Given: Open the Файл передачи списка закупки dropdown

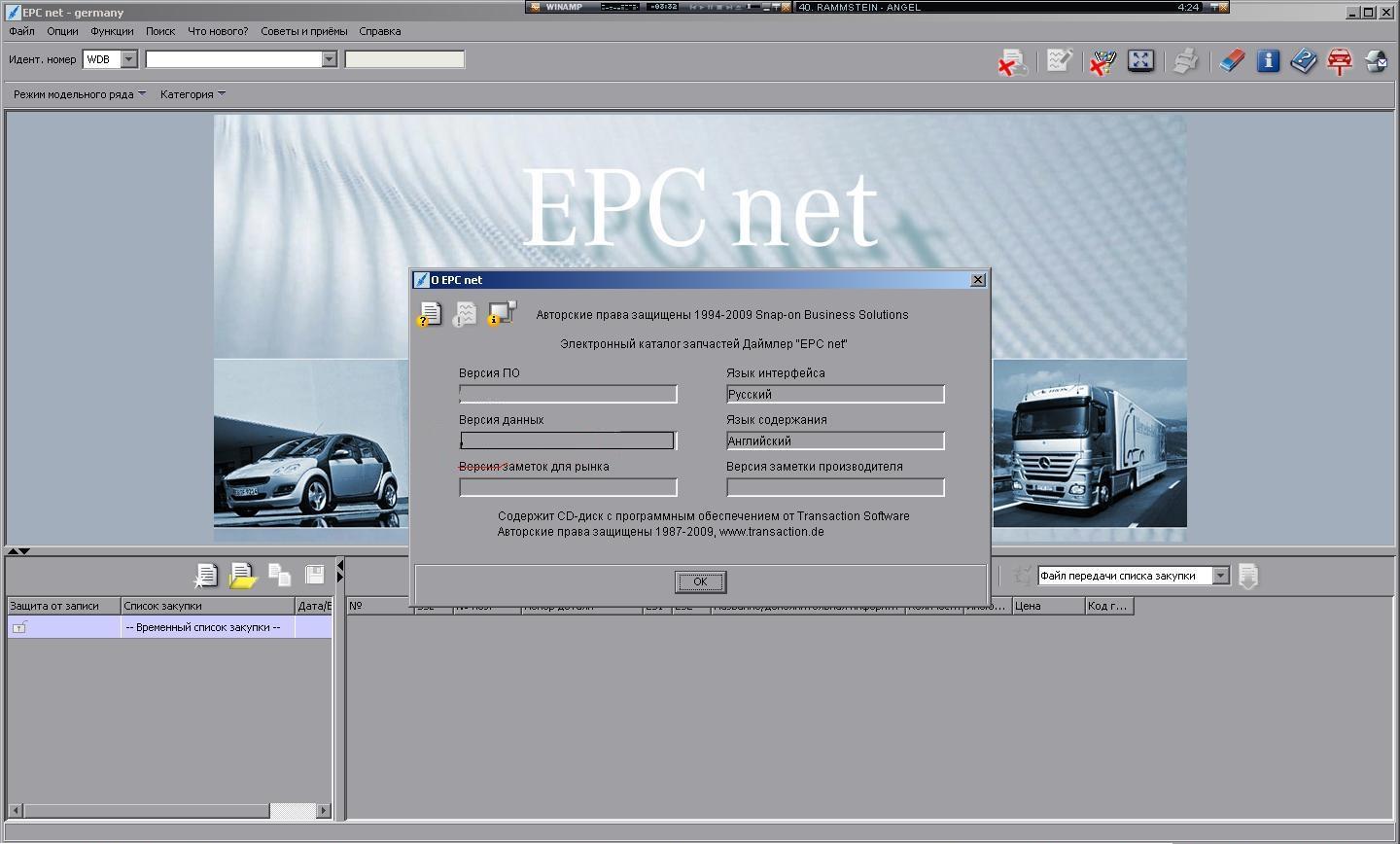Looking at the screenshot, I should click(1221, 576).
